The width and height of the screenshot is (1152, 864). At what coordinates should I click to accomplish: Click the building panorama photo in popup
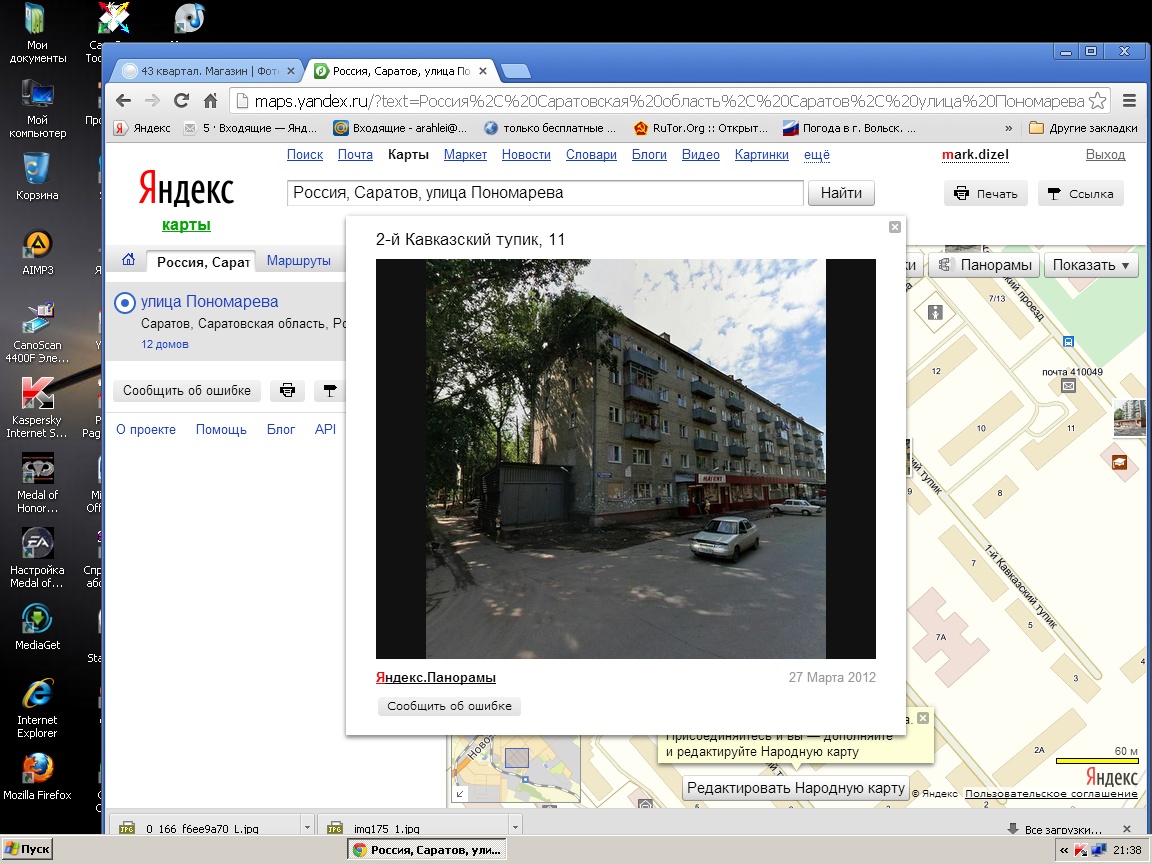point(626,458)
